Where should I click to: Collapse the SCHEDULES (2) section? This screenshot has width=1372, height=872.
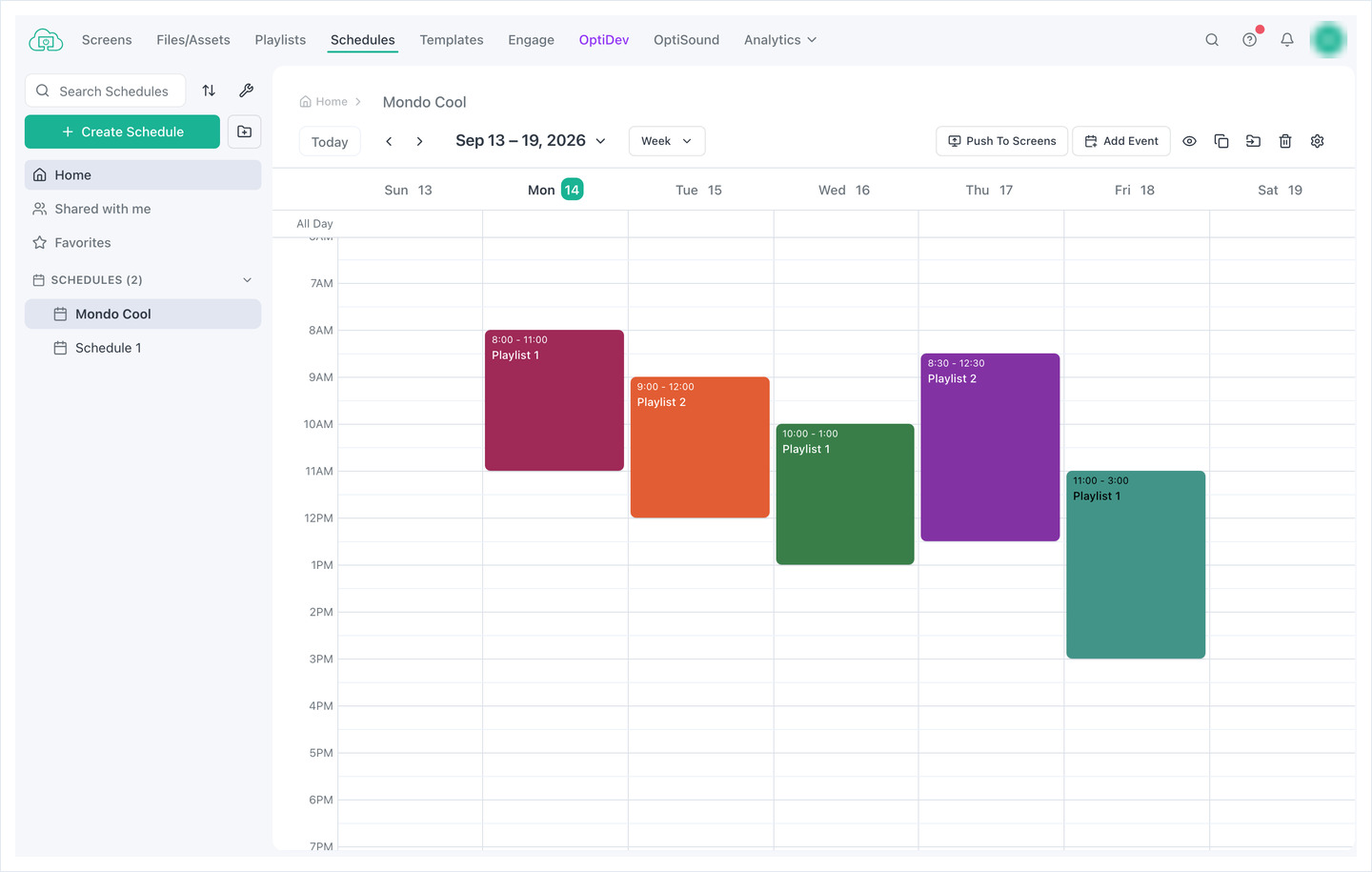tap(248, 280)
